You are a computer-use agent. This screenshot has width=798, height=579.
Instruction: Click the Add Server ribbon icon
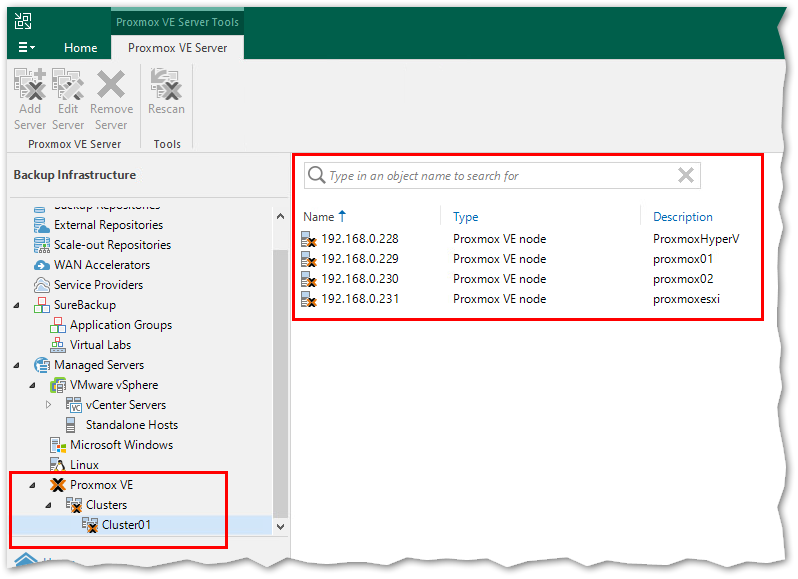point(30,86)
